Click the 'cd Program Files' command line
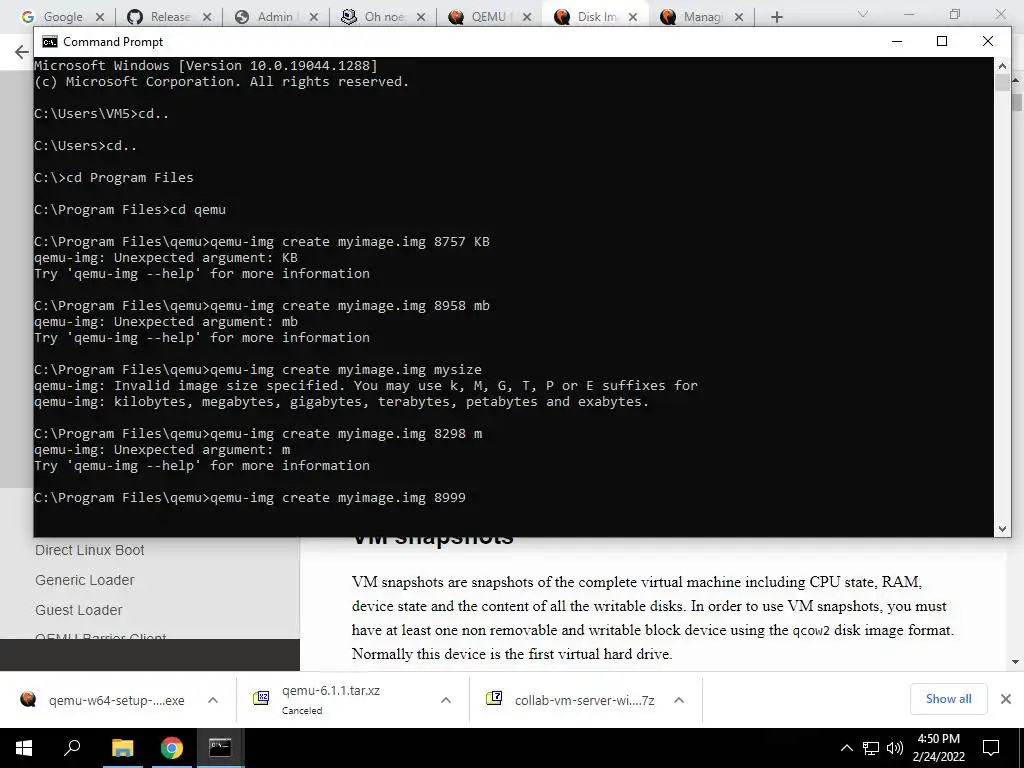The height and width of the screenshot is (768, 1024). click(x=114, y=178)
